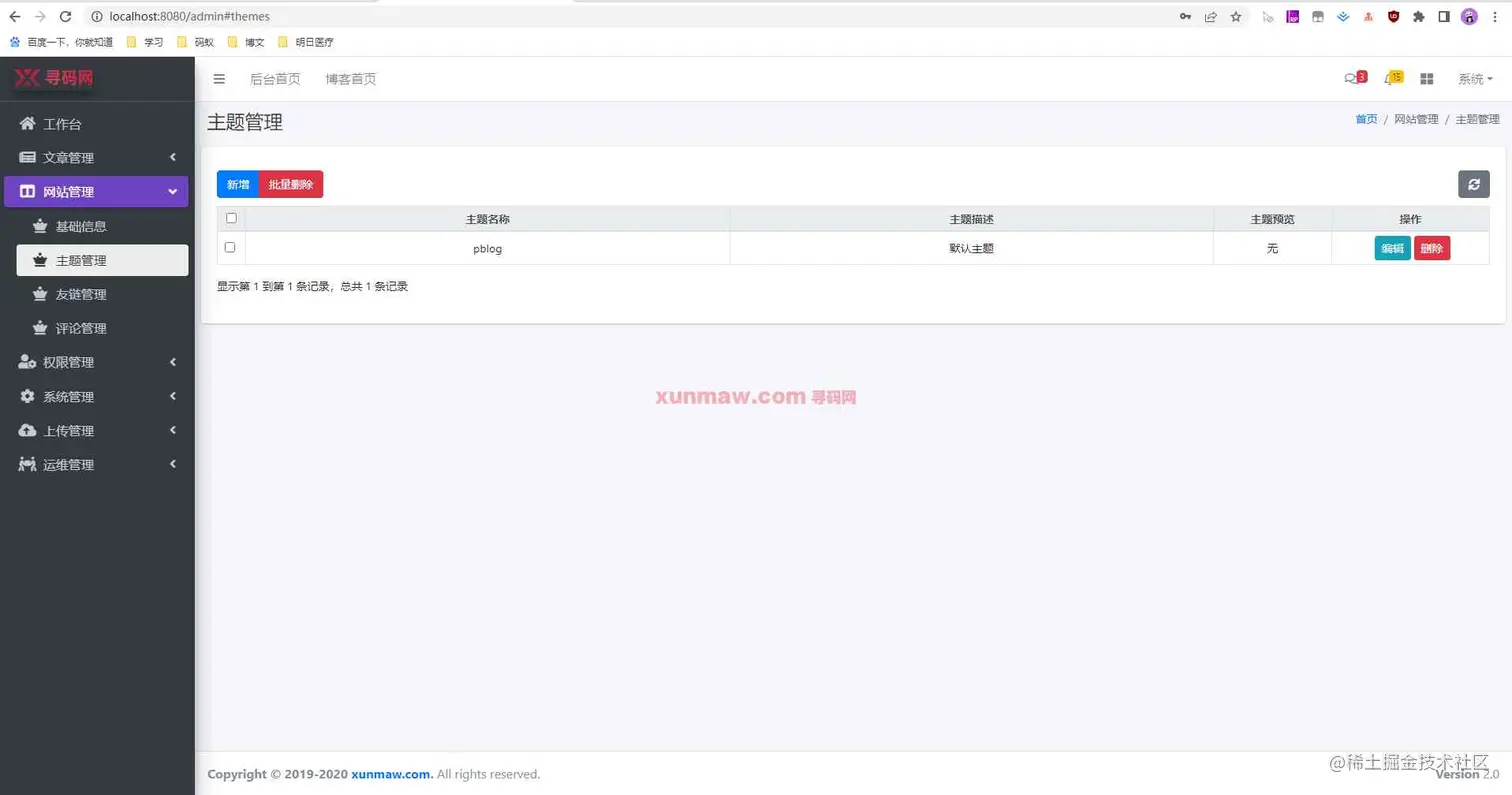Click the 默认主题 description cell
The height and width of the screenshot is (795, 1512).
(x=972, y=248)
